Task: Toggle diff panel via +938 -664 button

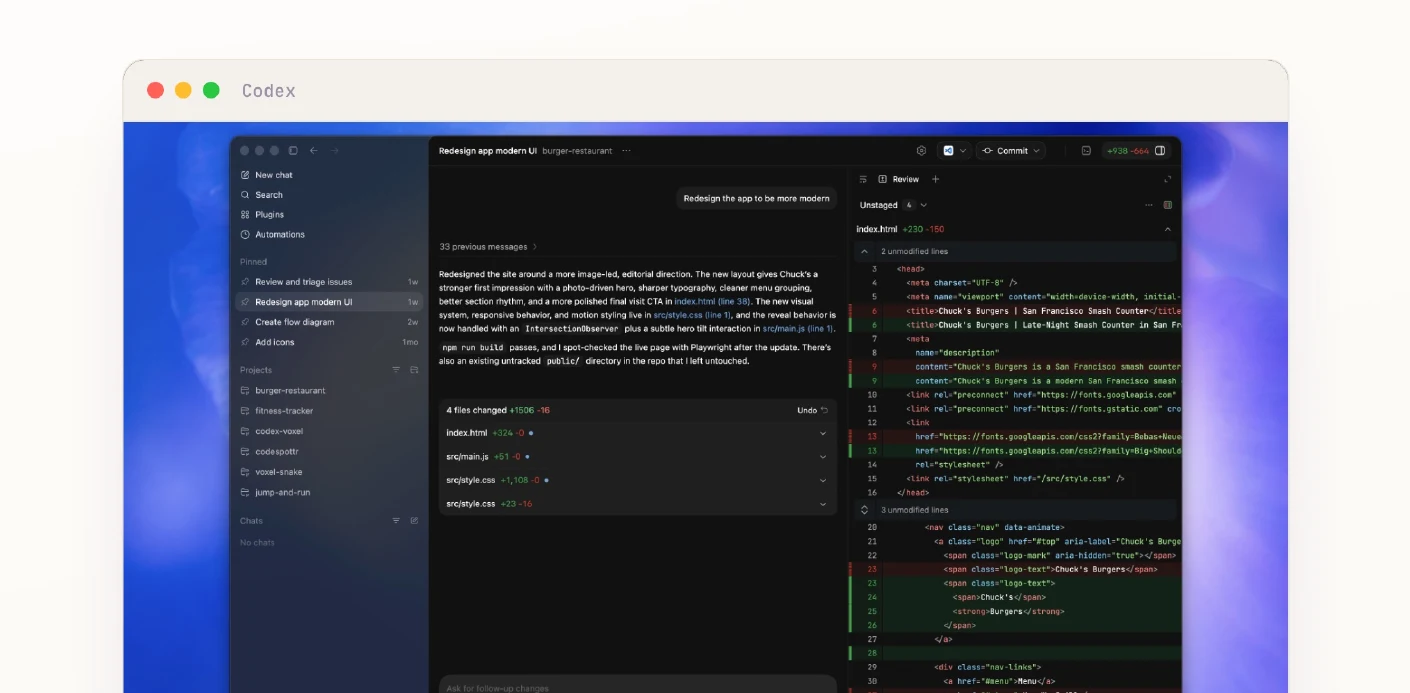Action: (1134, 151)
